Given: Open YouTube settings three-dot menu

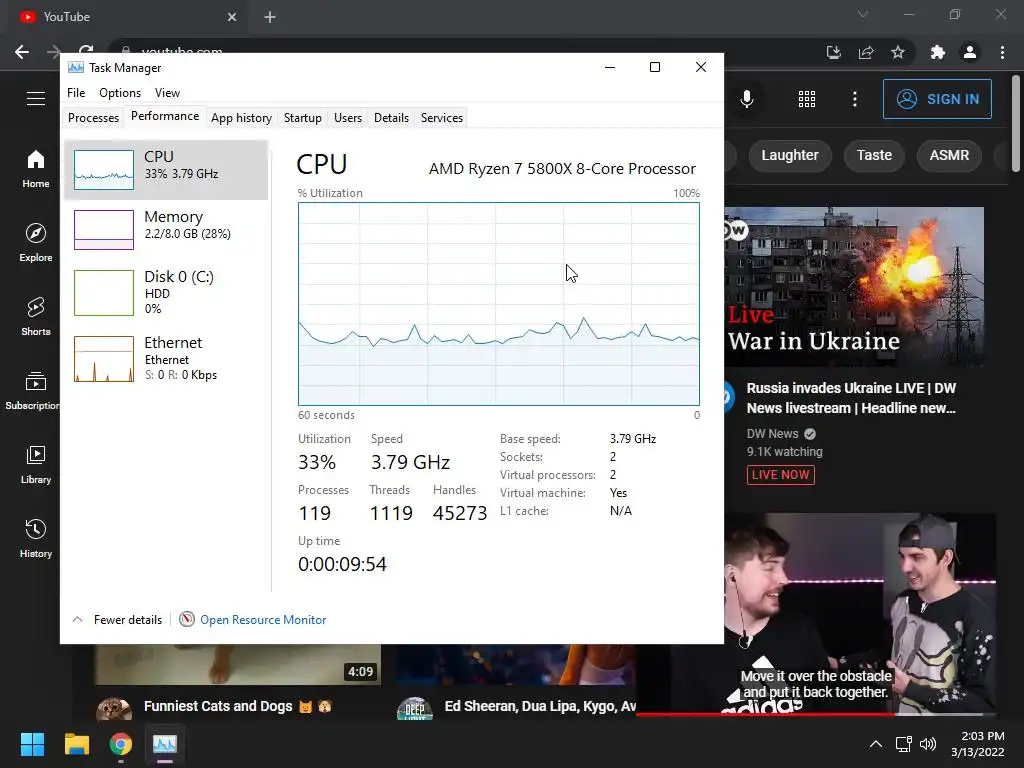Looking at the screenshot, I should 855,99.
